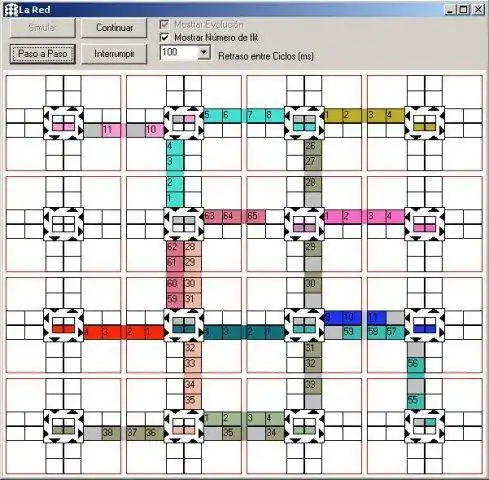This screenshot has height=480, width=489.
Task: Click the dark teal flit numbered 4
Action: (x=213, y=332)
